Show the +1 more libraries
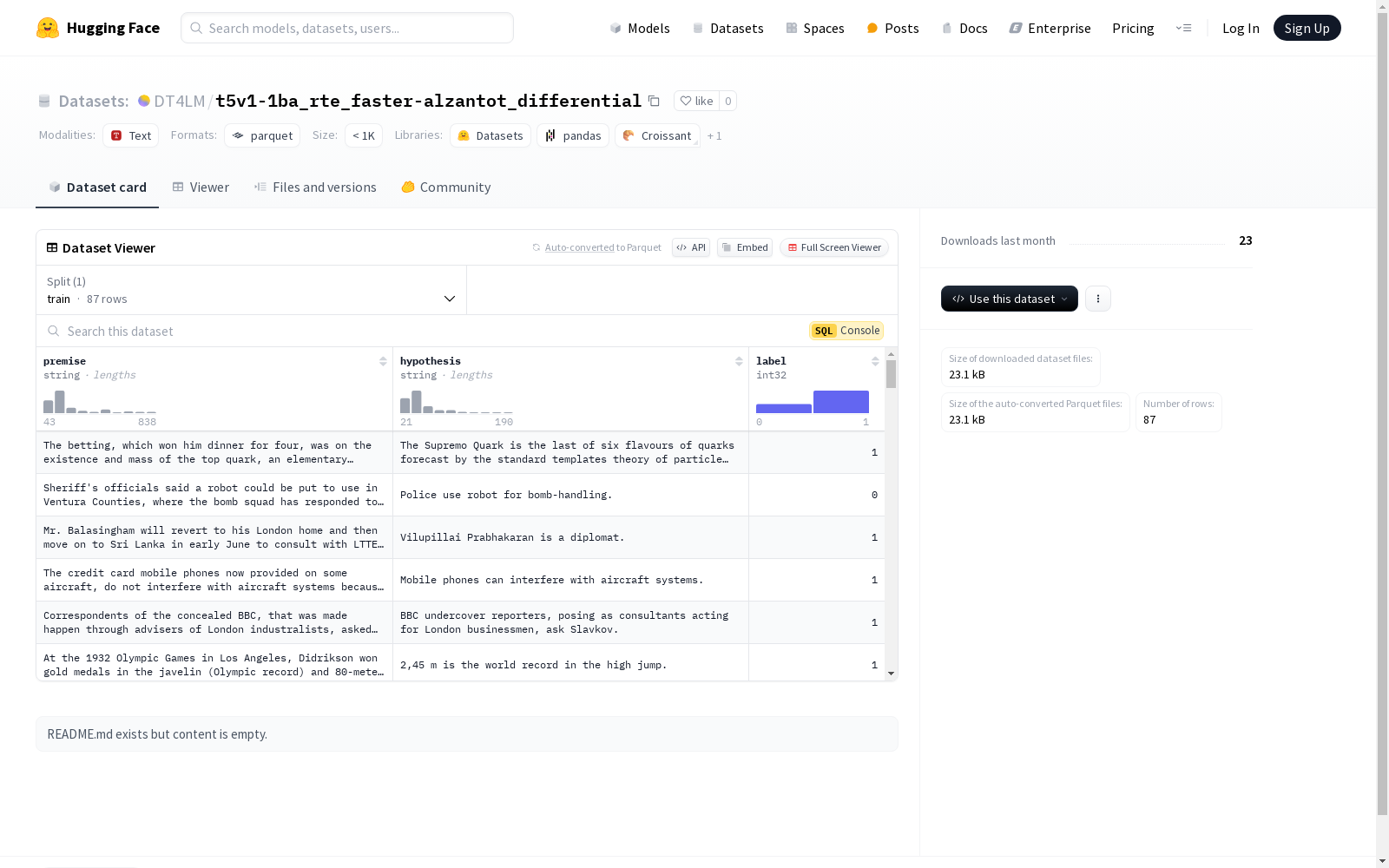The width and height of the screenshot is (1389, 868). 714,135
